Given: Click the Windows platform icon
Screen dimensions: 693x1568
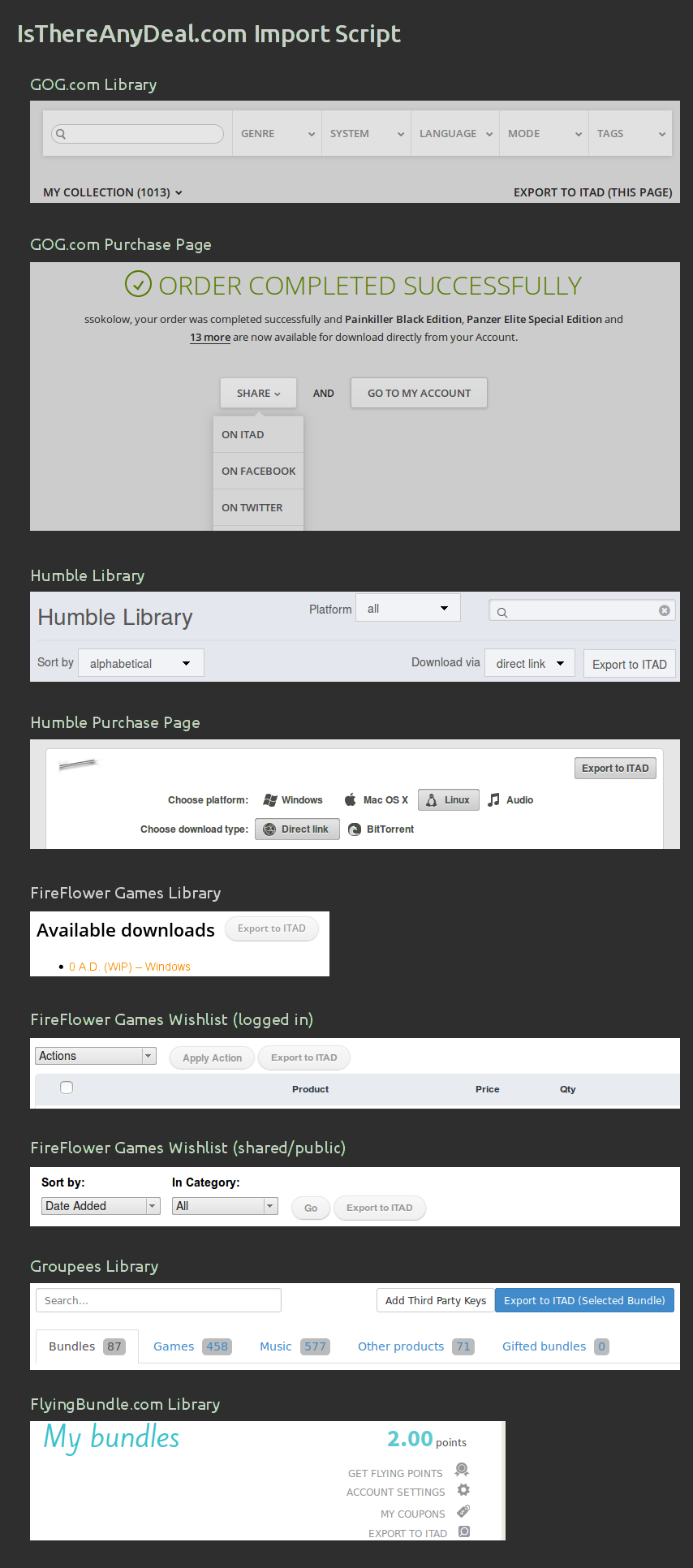Looking at the screenshot, I should click(270, 800).
